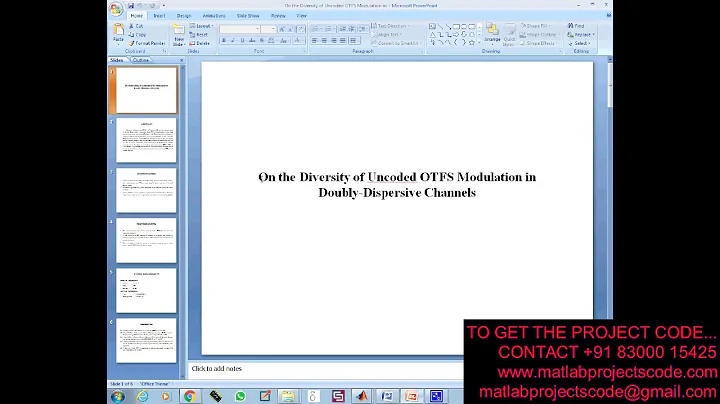Switch to the Design tab

tap(184, 16)
